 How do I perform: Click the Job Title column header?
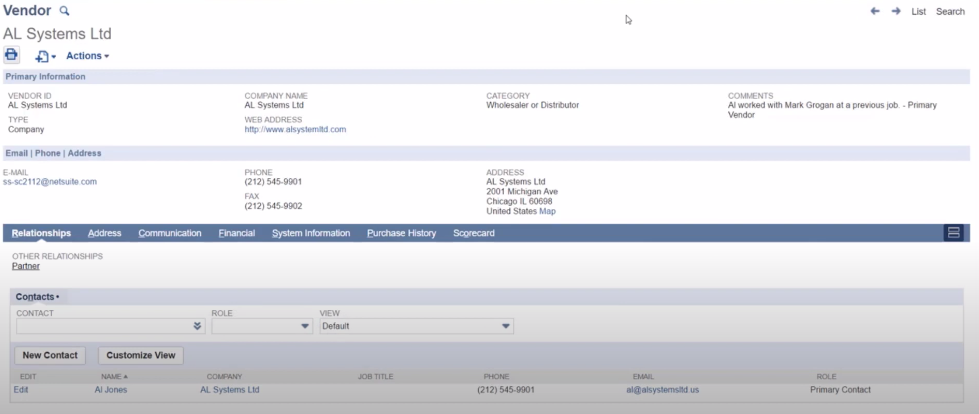375,377
